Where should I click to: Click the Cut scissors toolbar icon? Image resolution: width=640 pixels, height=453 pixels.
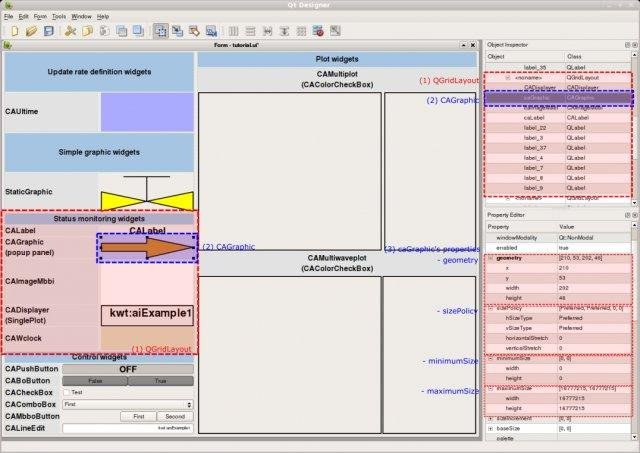tap(70, 31)
